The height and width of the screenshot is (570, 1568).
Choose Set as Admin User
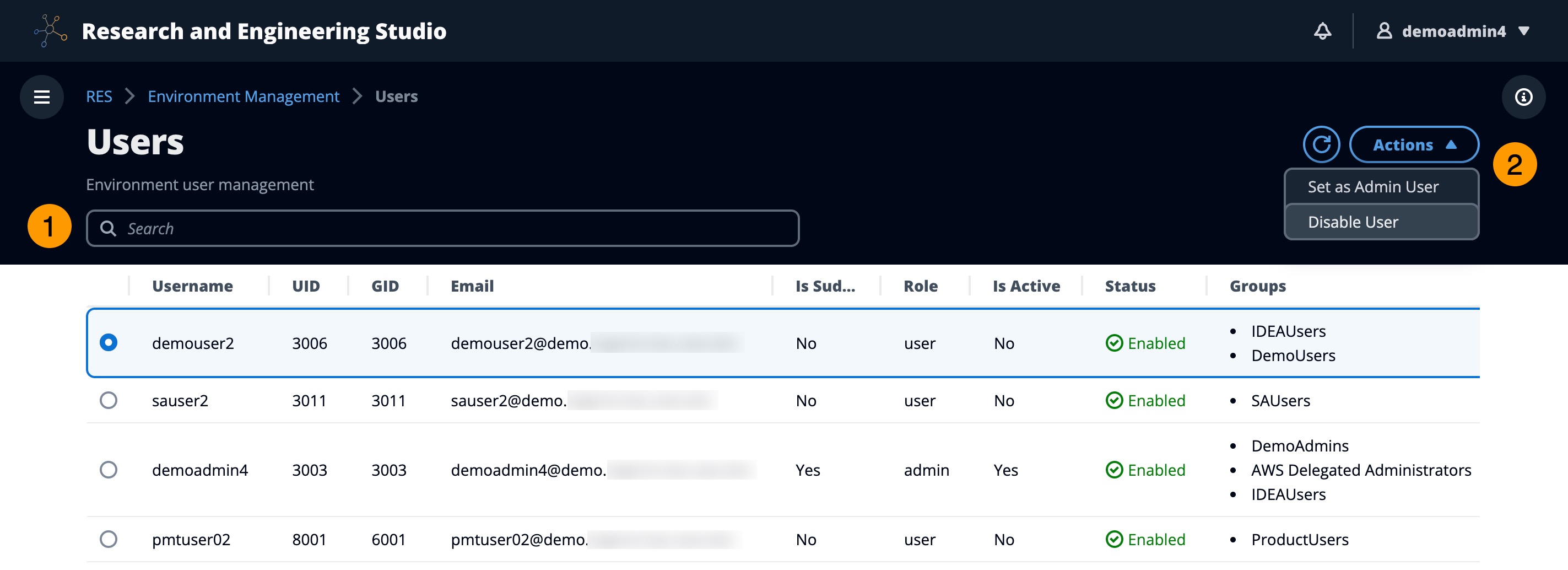click(1372, 186)
